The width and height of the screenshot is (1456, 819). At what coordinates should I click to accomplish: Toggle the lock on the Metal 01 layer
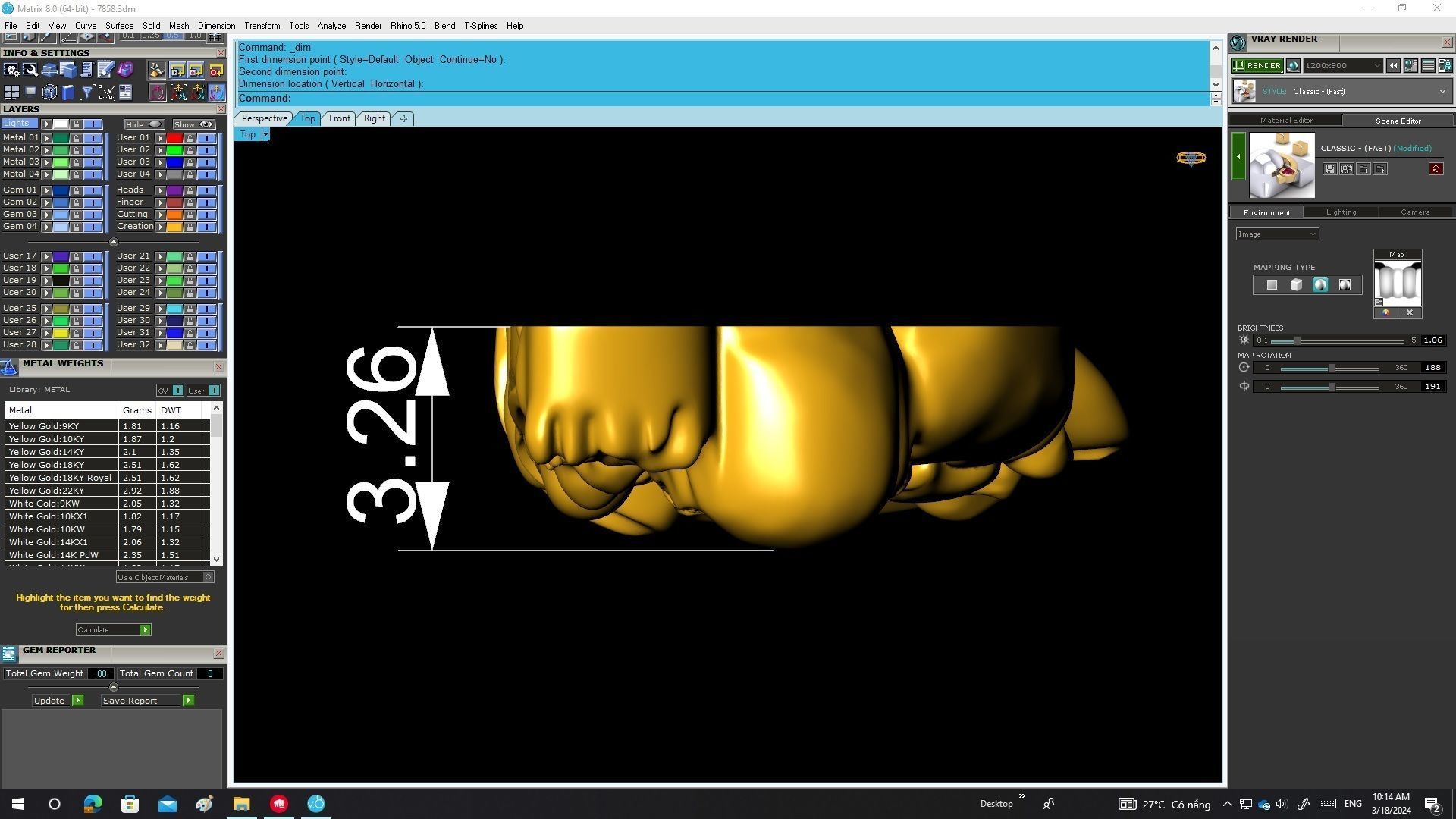[x=76, y=138]
